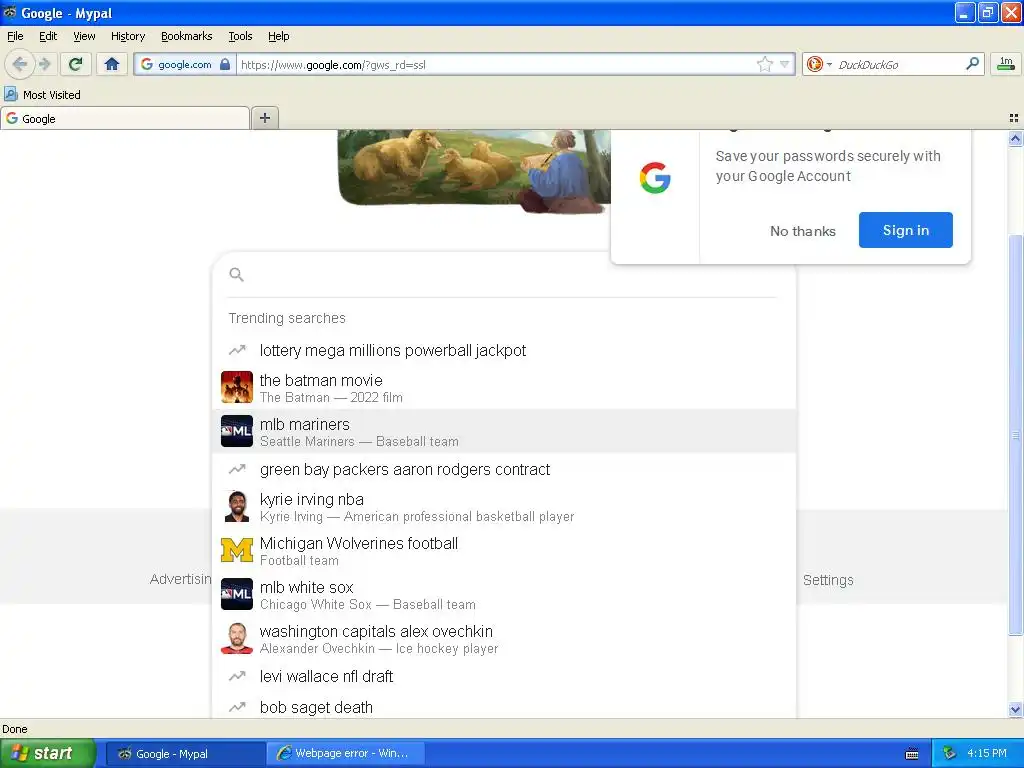Screen dimensions: 1024x768
Task: Open the Bookmarks menu
Action: coord(187,36)
